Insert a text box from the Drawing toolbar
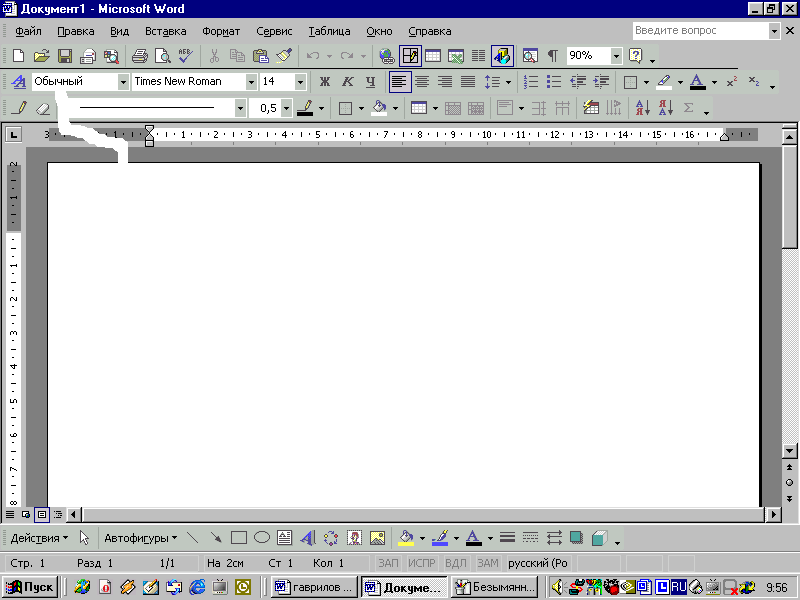This screenshot has width=800, height=600. pos(285,538)
